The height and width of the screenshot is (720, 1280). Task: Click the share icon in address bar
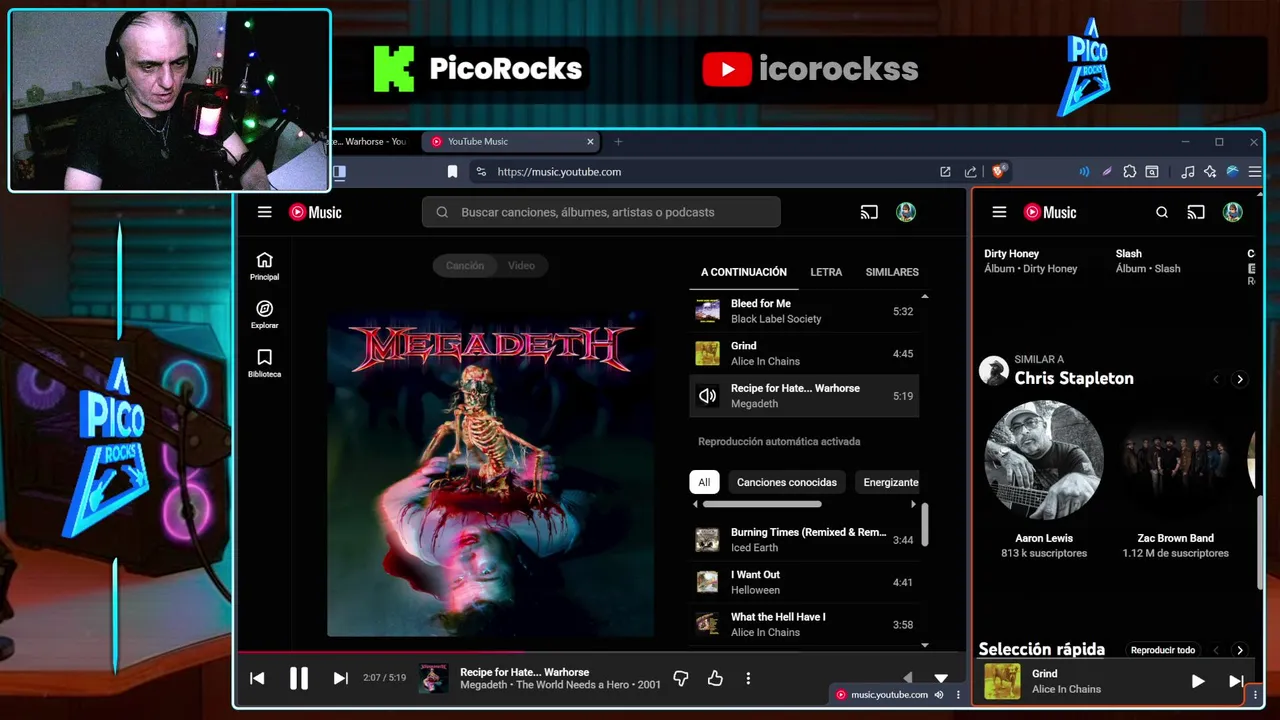(x=970, y=172)
